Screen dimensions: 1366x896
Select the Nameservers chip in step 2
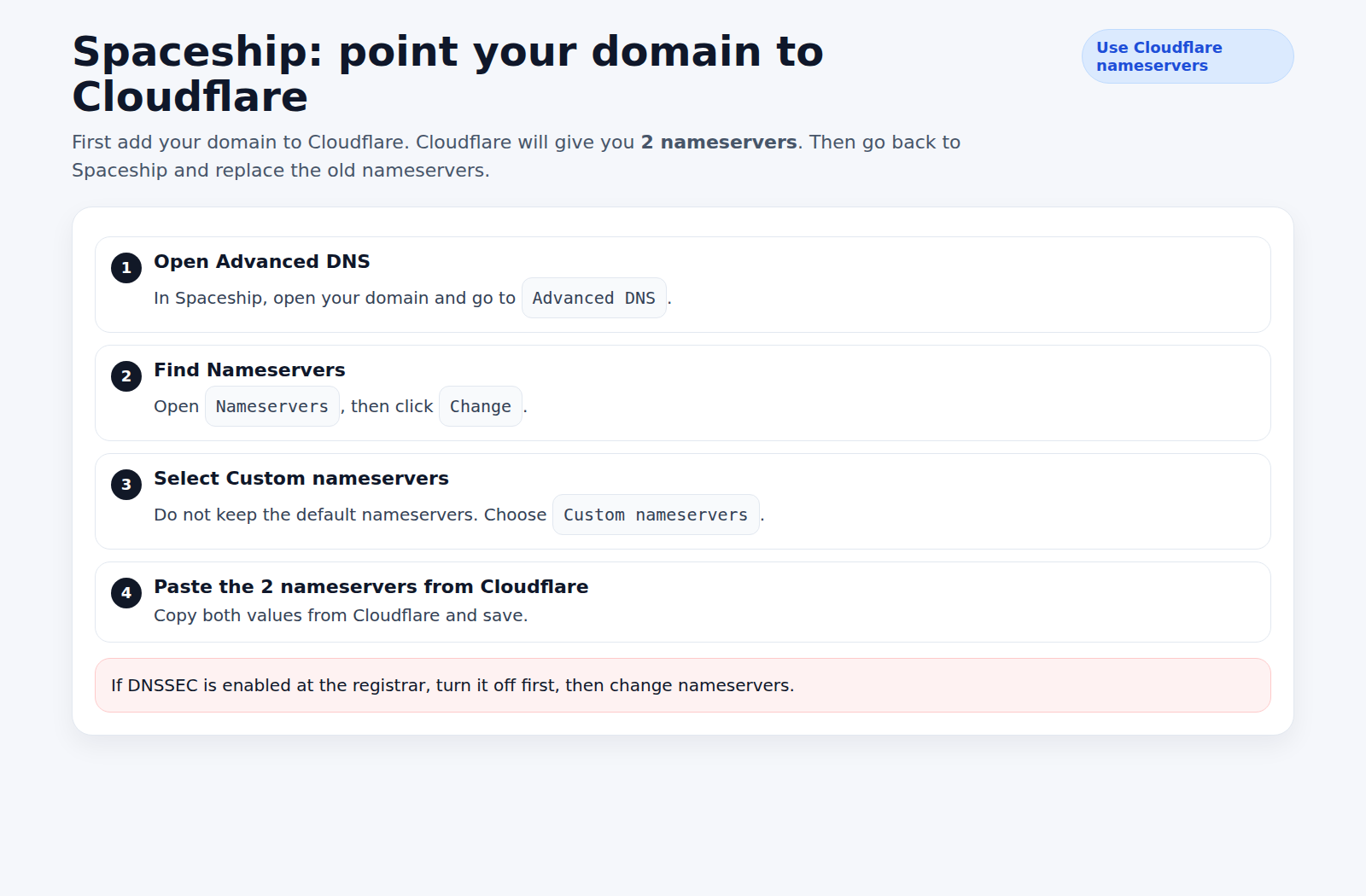tap(271, 405)
